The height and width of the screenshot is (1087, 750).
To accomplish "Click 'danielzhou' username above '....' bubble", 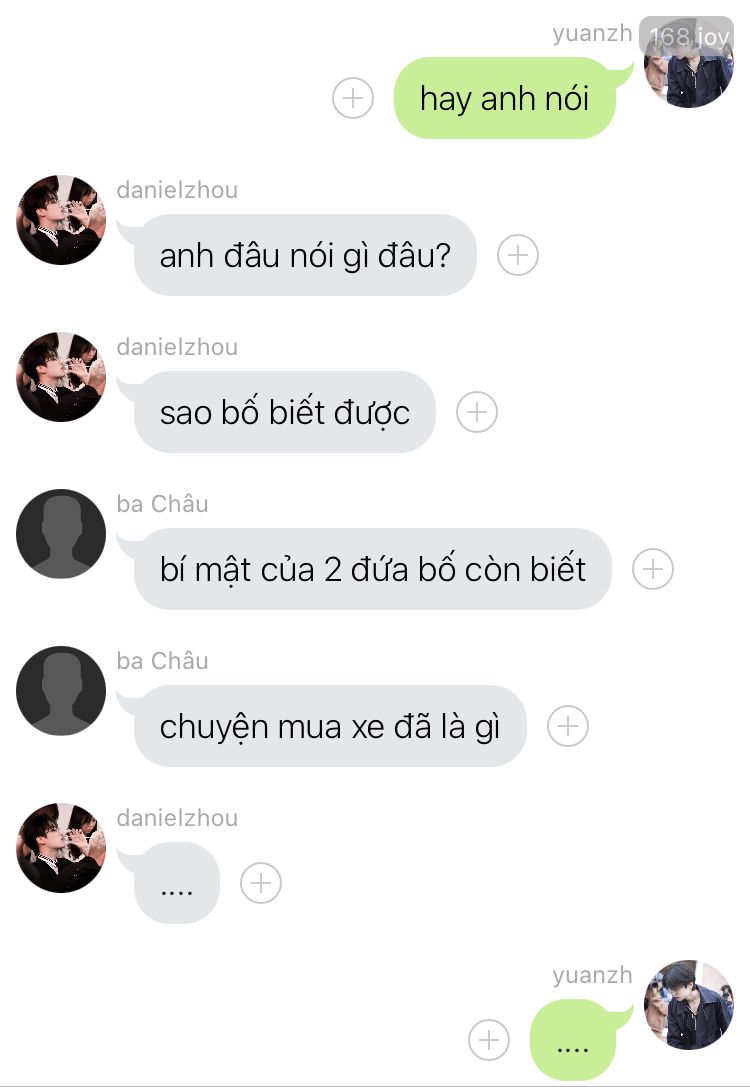I will coord(177,818).
